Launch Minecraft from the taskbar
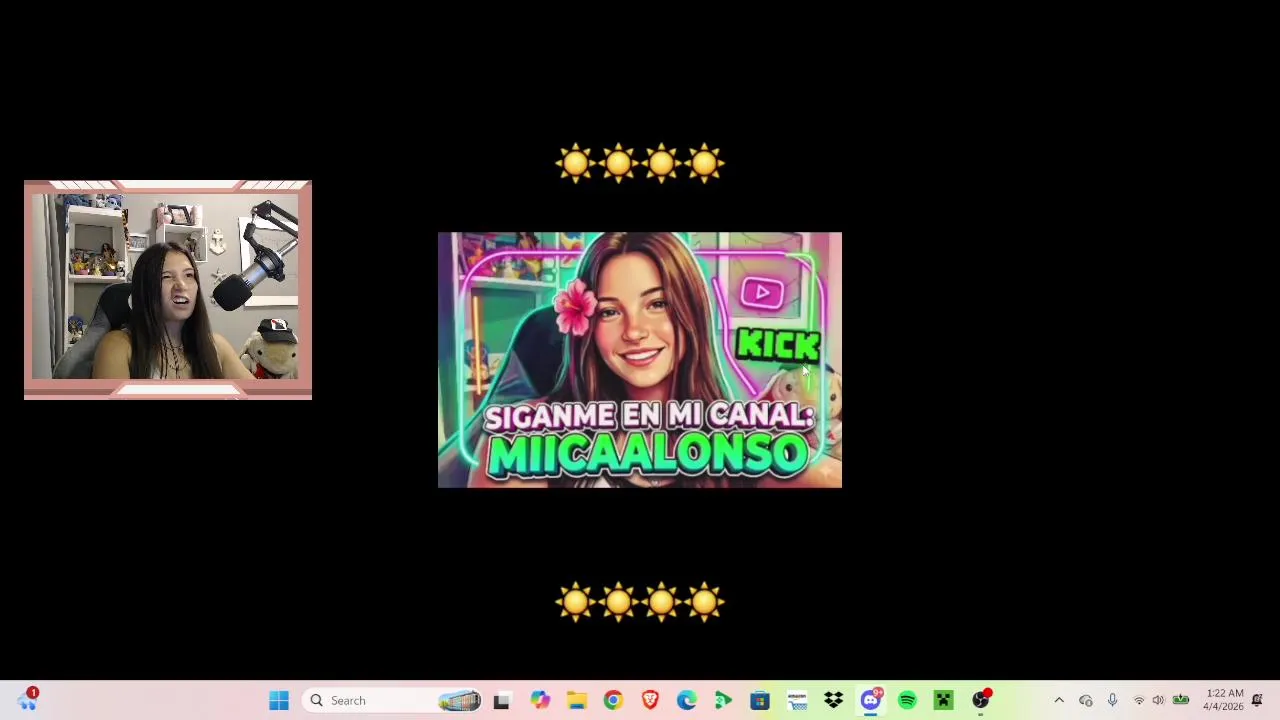 [x=943, y=700]
